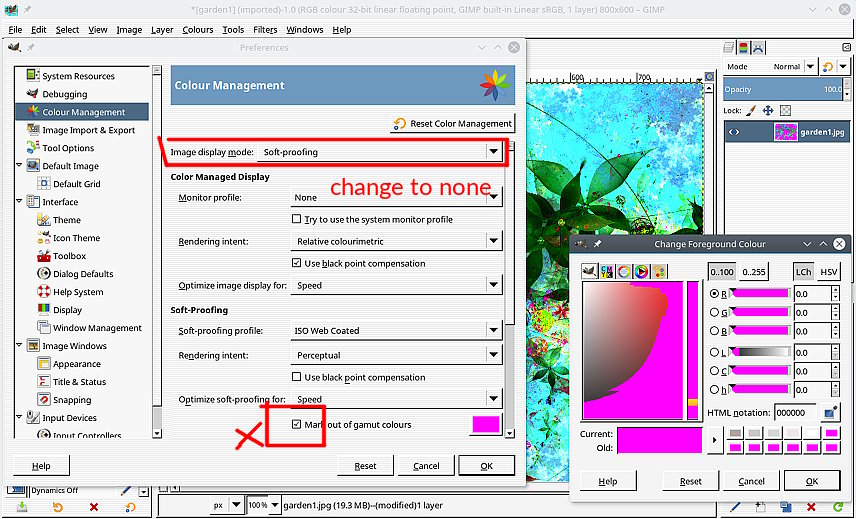The image size is (856, 519).
Task: Open the Perceptual rendering intent dropdown
Action: click(x=396, y=355)
